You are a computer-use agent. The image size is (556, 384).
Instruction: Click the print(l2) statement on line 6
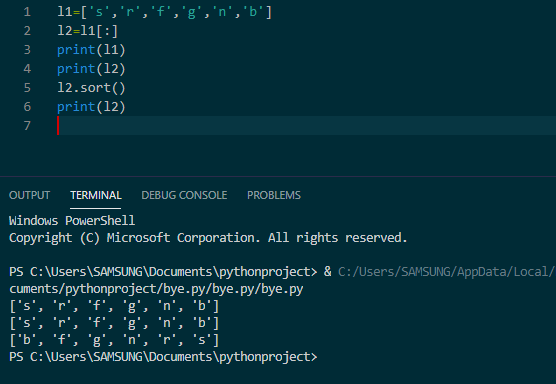tap(91, 107)
